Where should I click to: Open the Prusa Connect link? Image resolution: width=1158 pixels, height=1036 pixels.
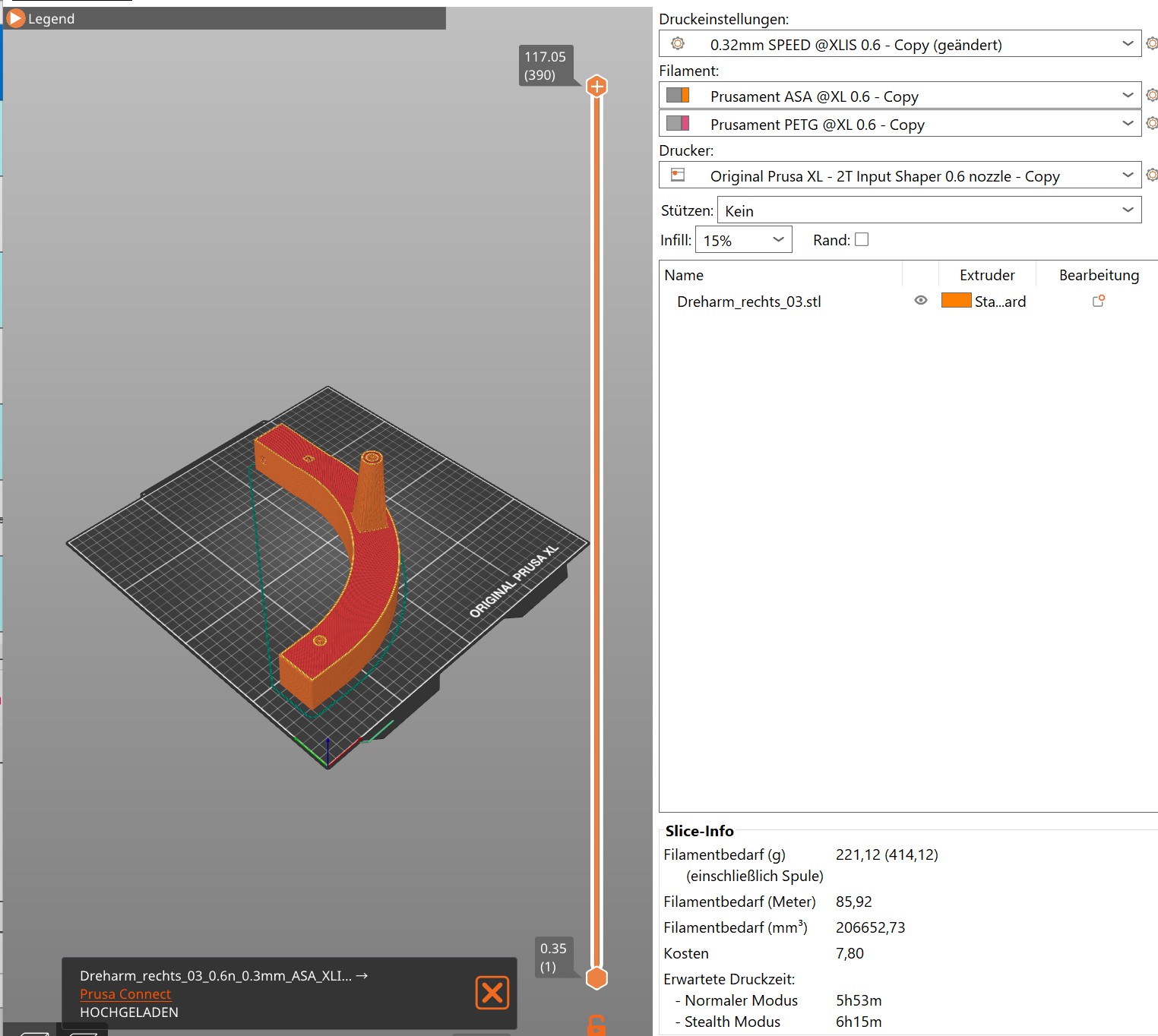point(125,994)
